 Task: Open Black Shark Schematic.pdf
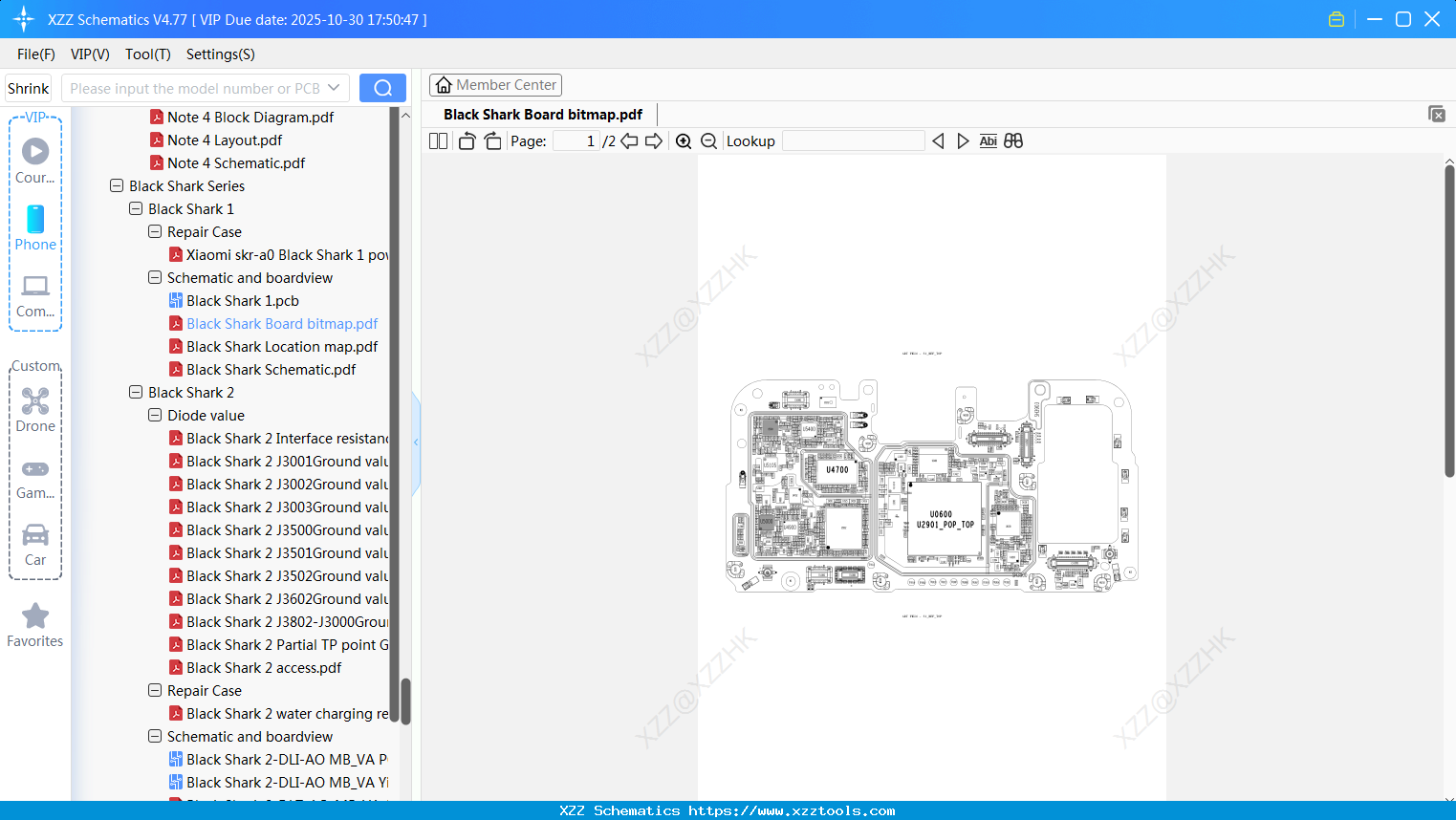(x=272, y=369)
